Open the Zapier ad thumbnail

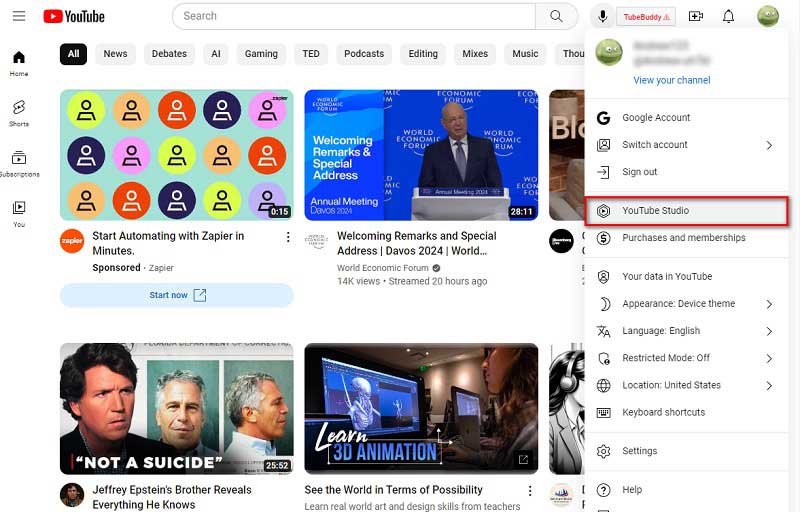coord(177,155)
